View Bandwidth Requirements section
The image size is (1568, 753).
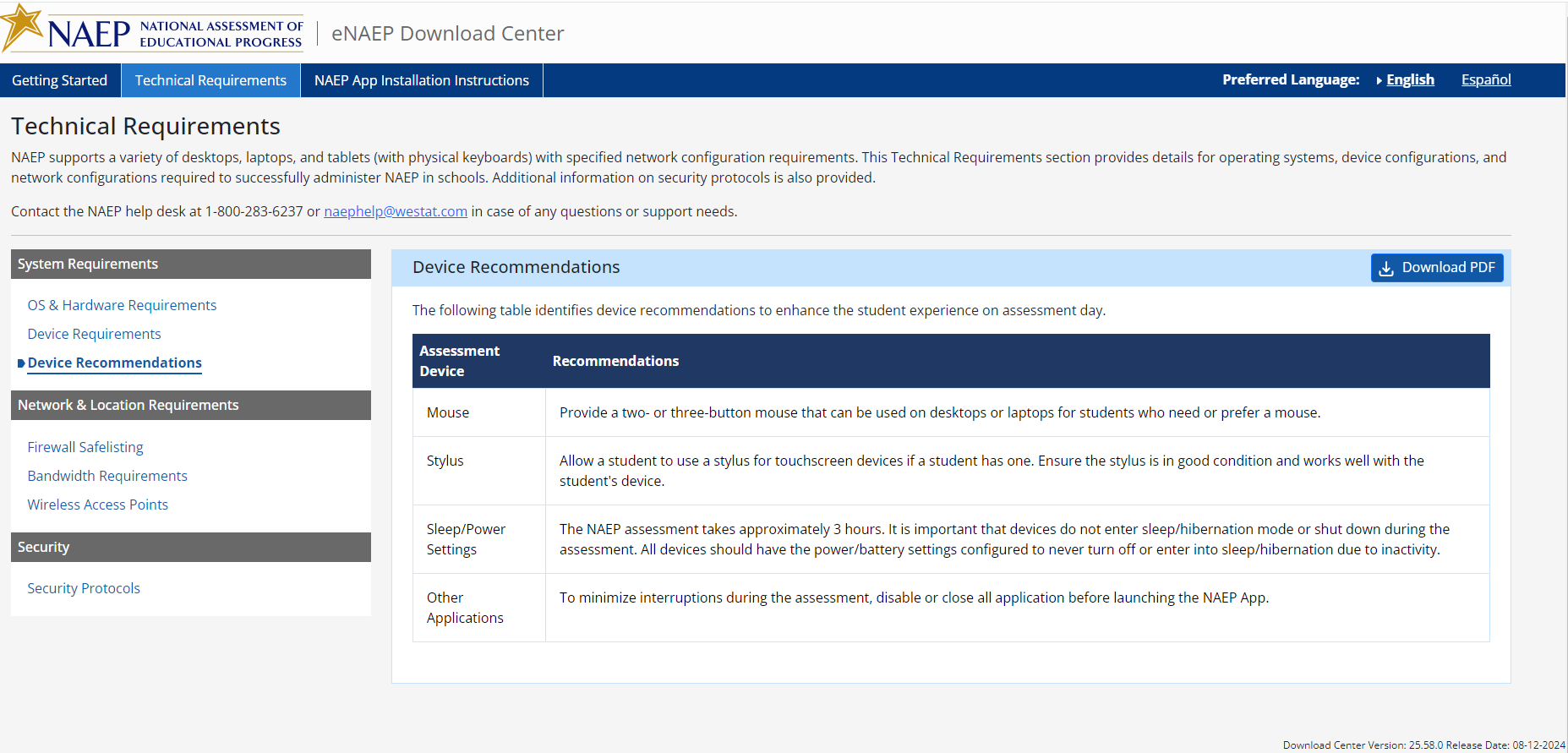click(x=107, y=476)
